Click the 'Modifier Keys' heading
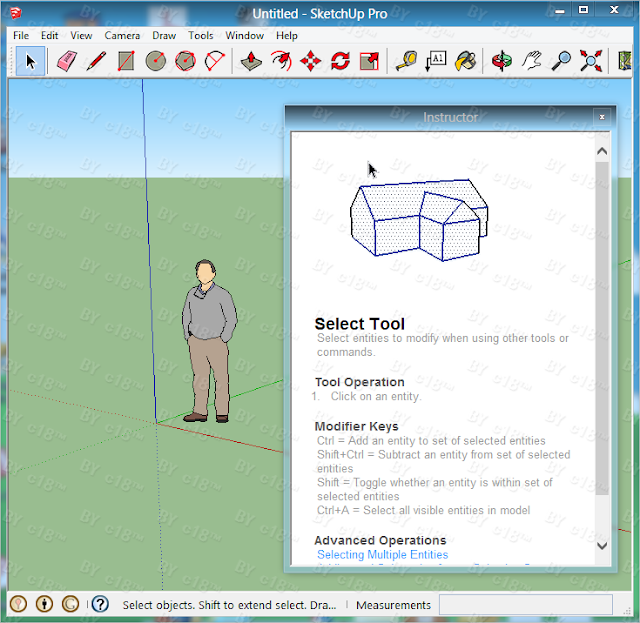640x623 pixels. (356, 426)
